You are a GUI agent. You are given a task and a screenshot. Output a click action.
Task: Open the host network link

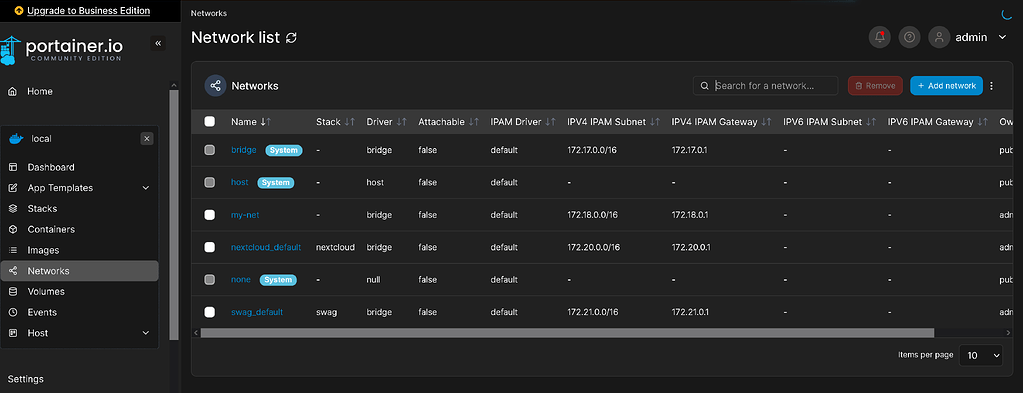(239, 183)
